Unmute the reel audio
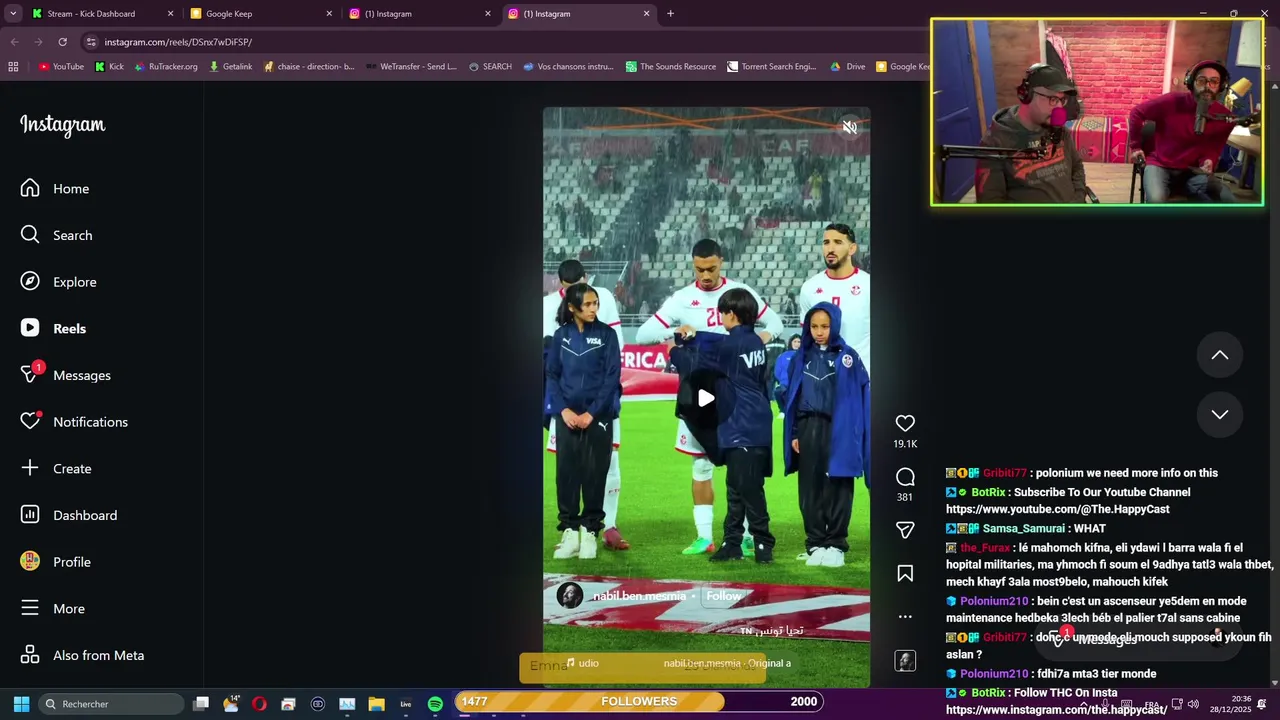 pyautogui.click(x=849, y=127)
